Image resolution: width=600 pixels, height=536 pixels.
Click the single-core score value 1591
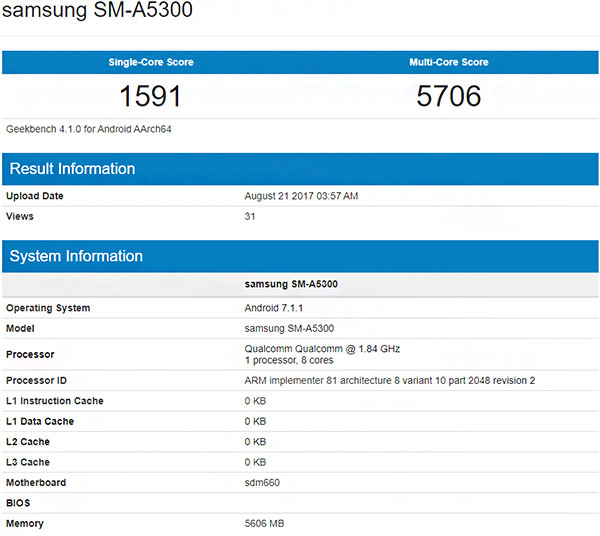(x=151, y=96)
